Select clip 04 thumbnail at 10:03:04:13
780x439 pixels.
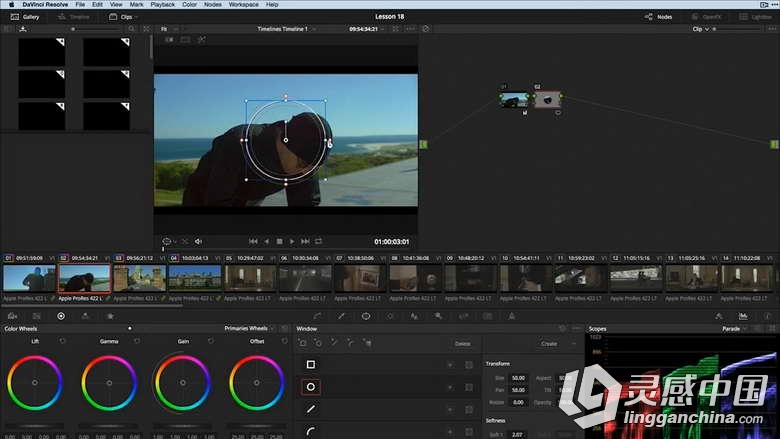[x=195, y=278]
